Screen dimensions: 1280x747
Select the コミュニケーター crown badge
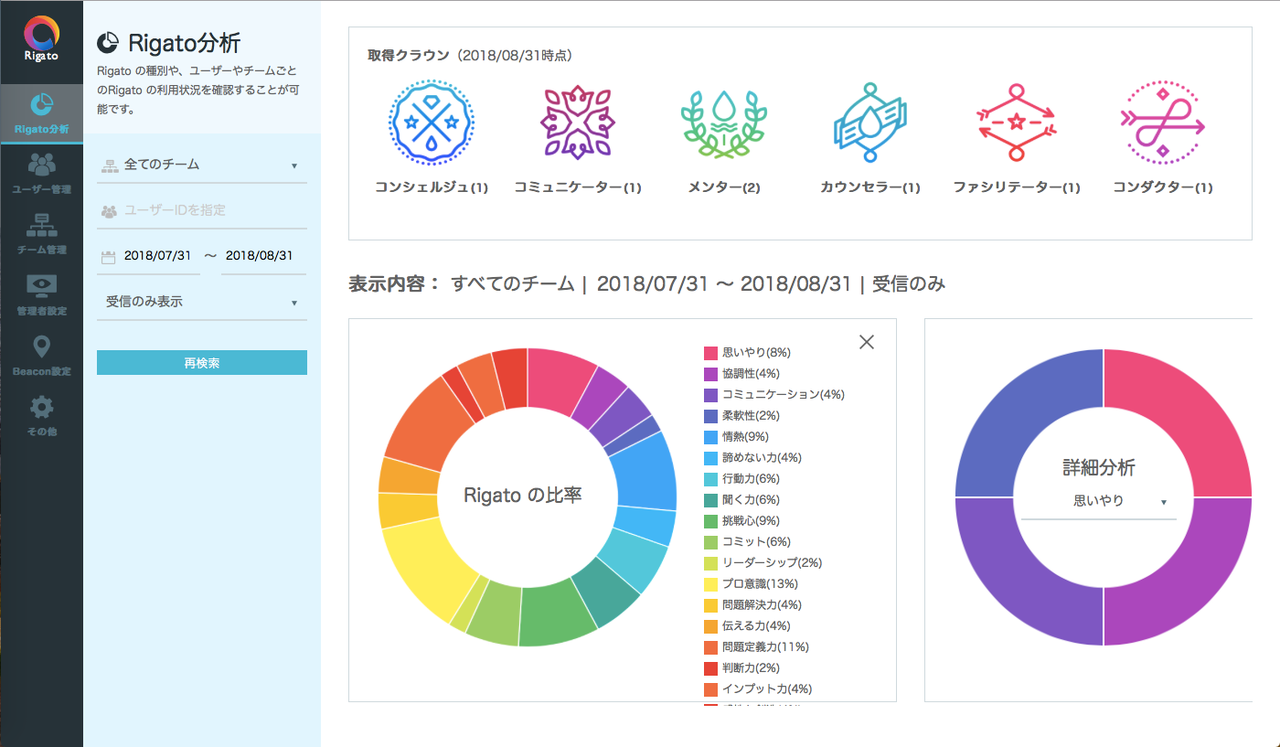[577, 137]
